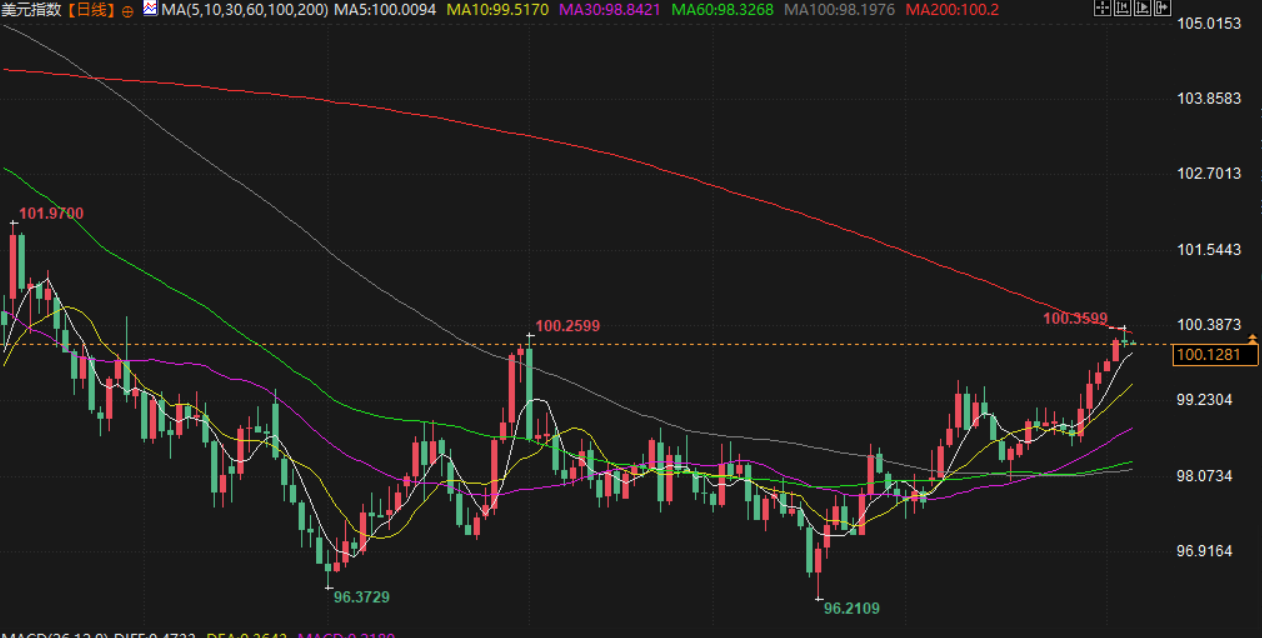Click the MA200:100.2 value label
The height and width of the screenshot is (638, 1262).
tap(953, 10)
